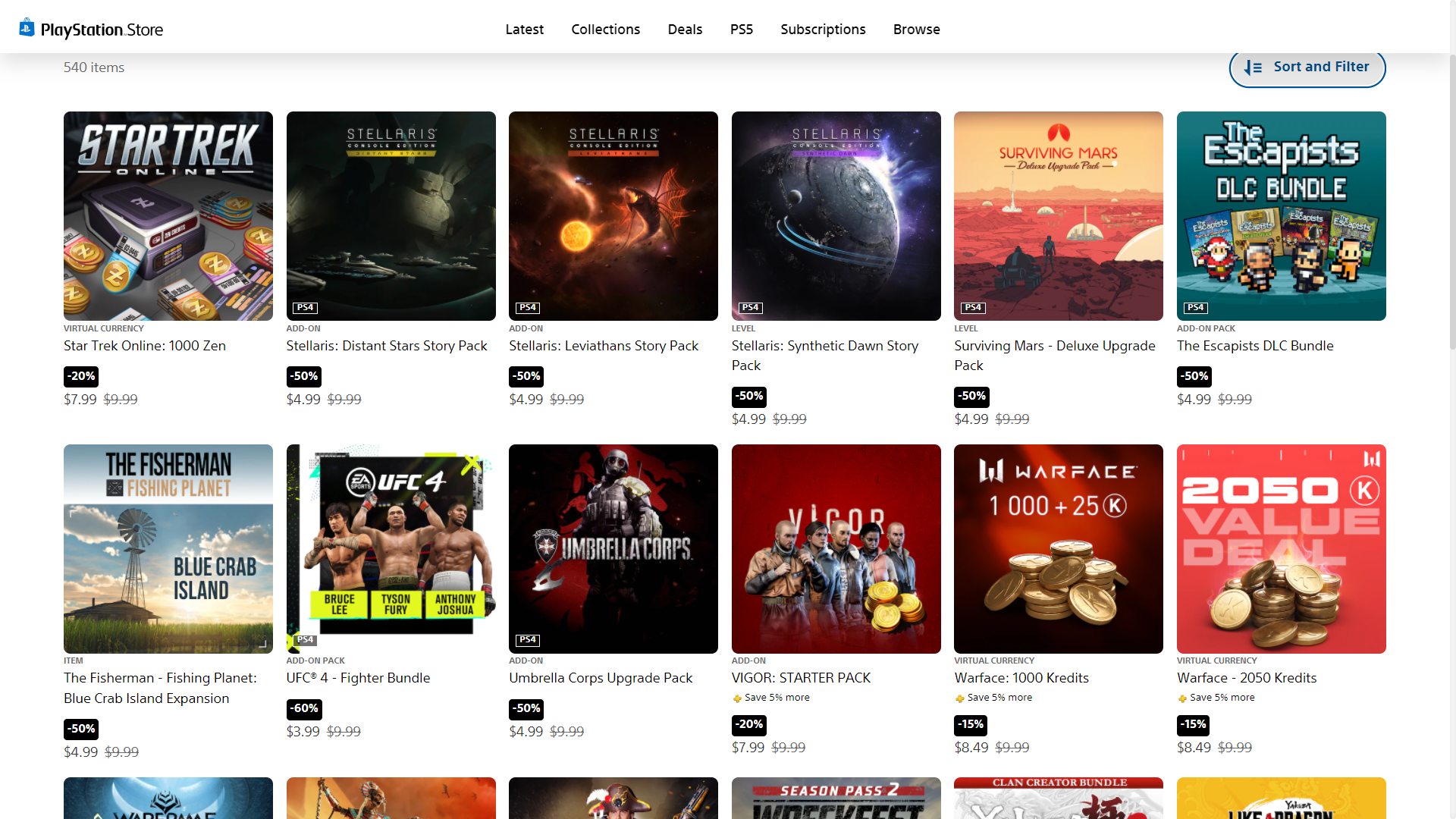The width and height of the screenshot is (1456, 819).
Task: Click the -60% discount badge on UFC 4 Fighter Bundle
Action: 304,708
